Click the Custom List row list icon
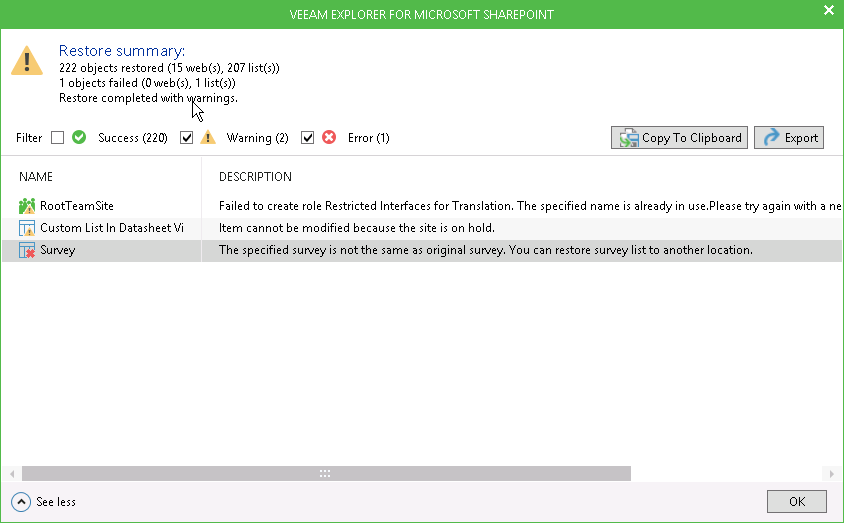 [26, 228]
